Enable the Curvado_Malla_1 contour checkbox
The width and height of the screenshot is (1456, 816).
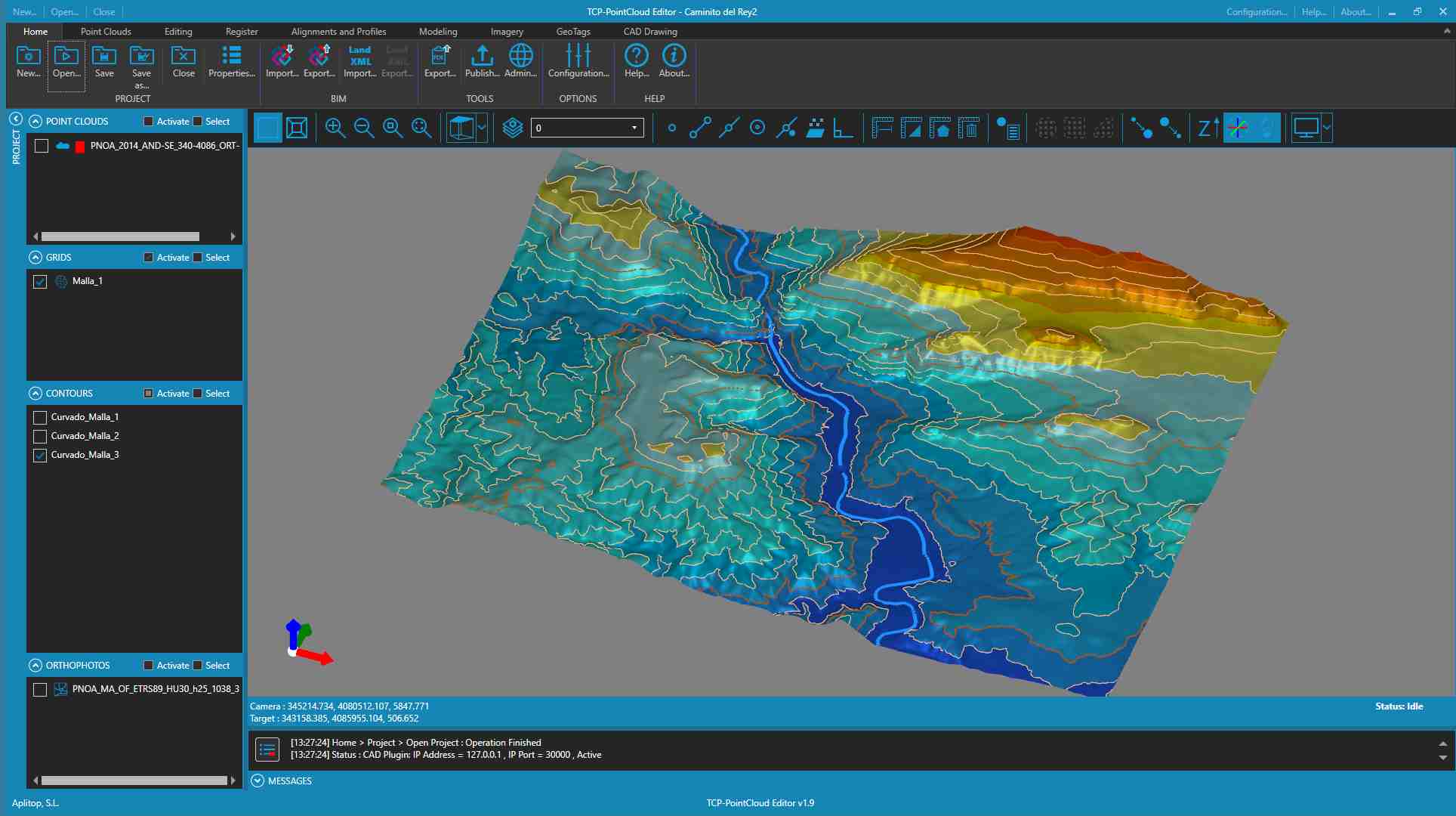tap(41, 417)
